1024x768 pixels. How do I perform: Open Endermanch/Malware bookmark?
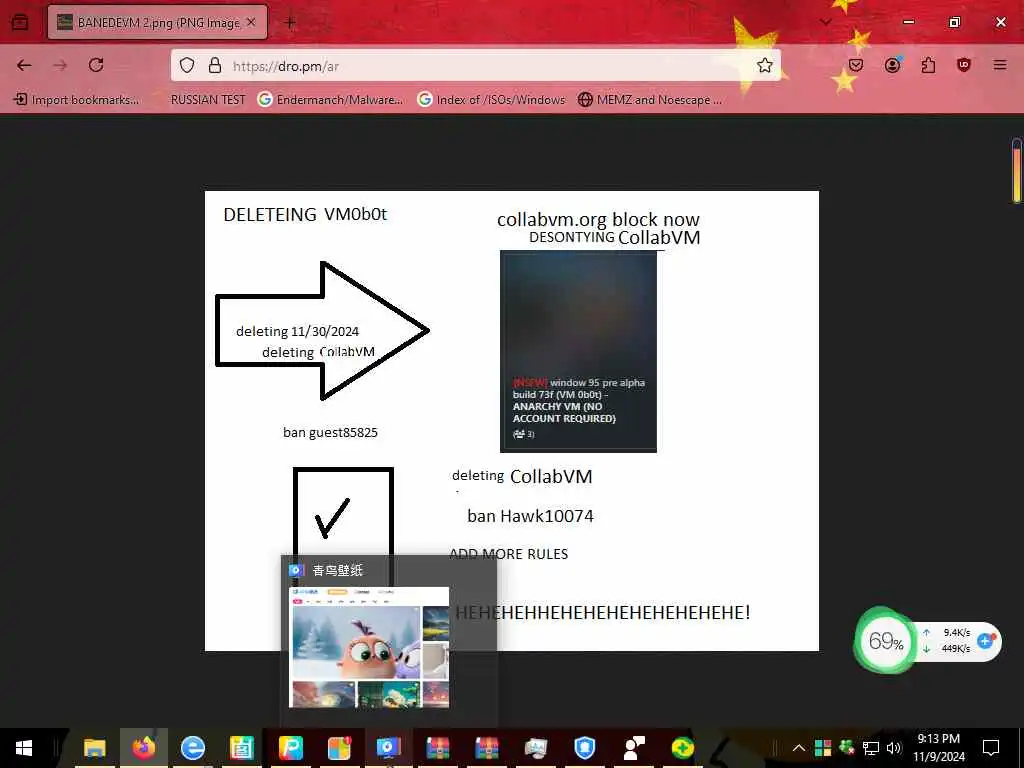(x=330, y=100)
